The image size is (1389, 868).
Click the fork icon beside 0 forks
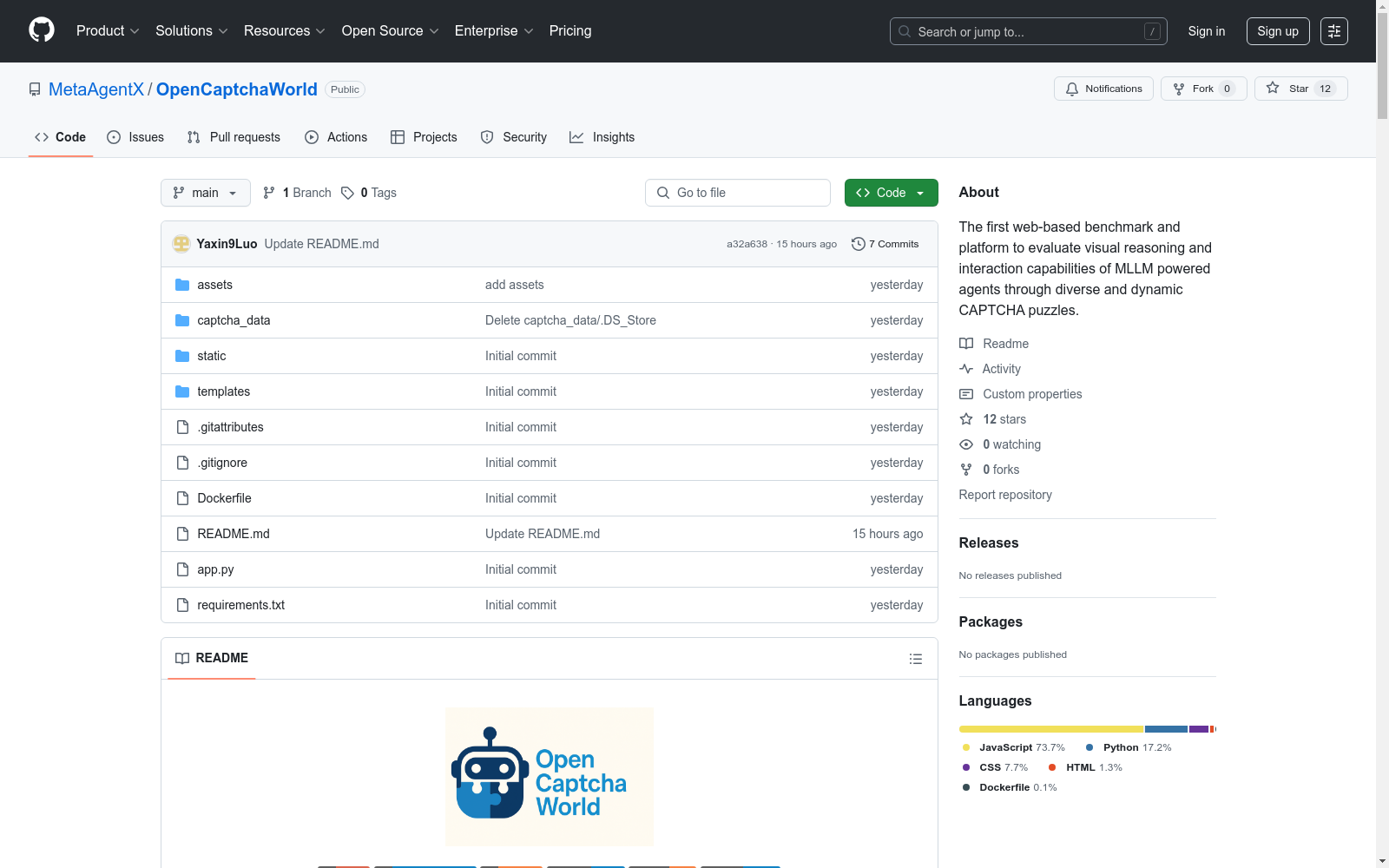coord(966,470)
